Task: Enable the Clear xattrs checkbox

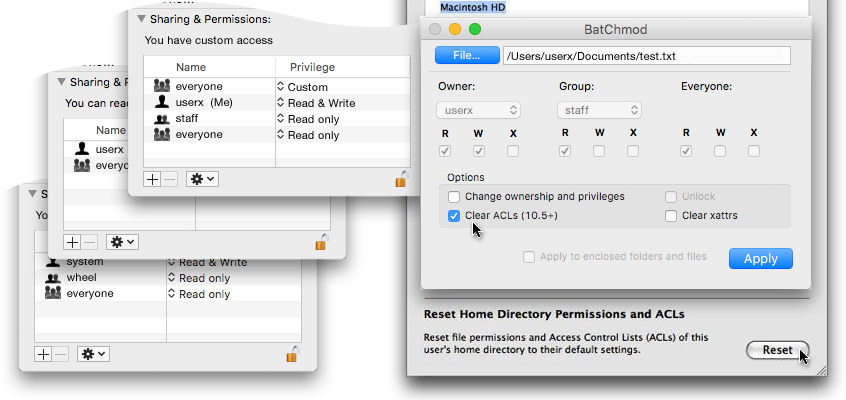Action: (x=671, y=216)
